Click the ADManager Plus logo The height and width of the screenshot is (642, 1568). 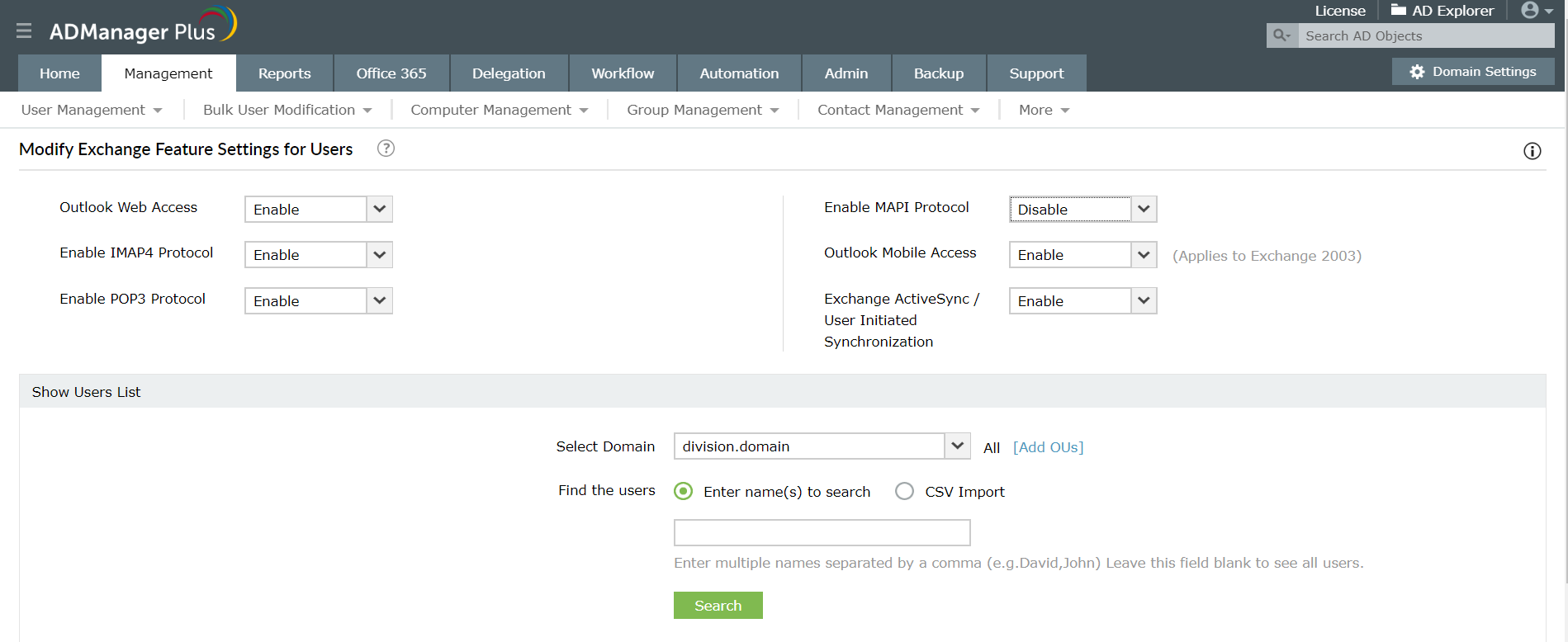(x=142, y=26)
